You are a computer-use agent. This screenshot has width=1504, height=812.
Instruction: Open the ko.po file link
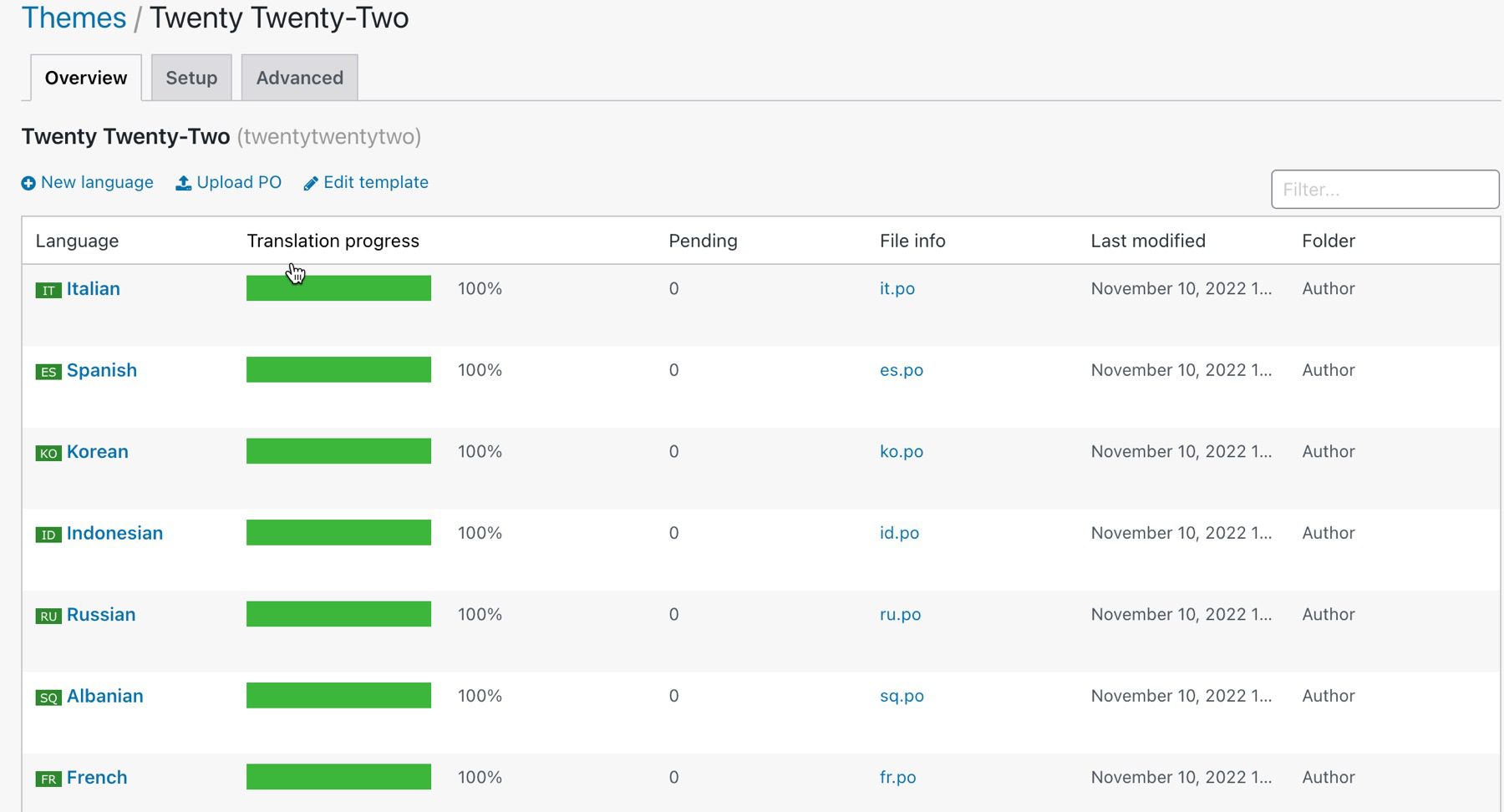[x=901, y=452]
